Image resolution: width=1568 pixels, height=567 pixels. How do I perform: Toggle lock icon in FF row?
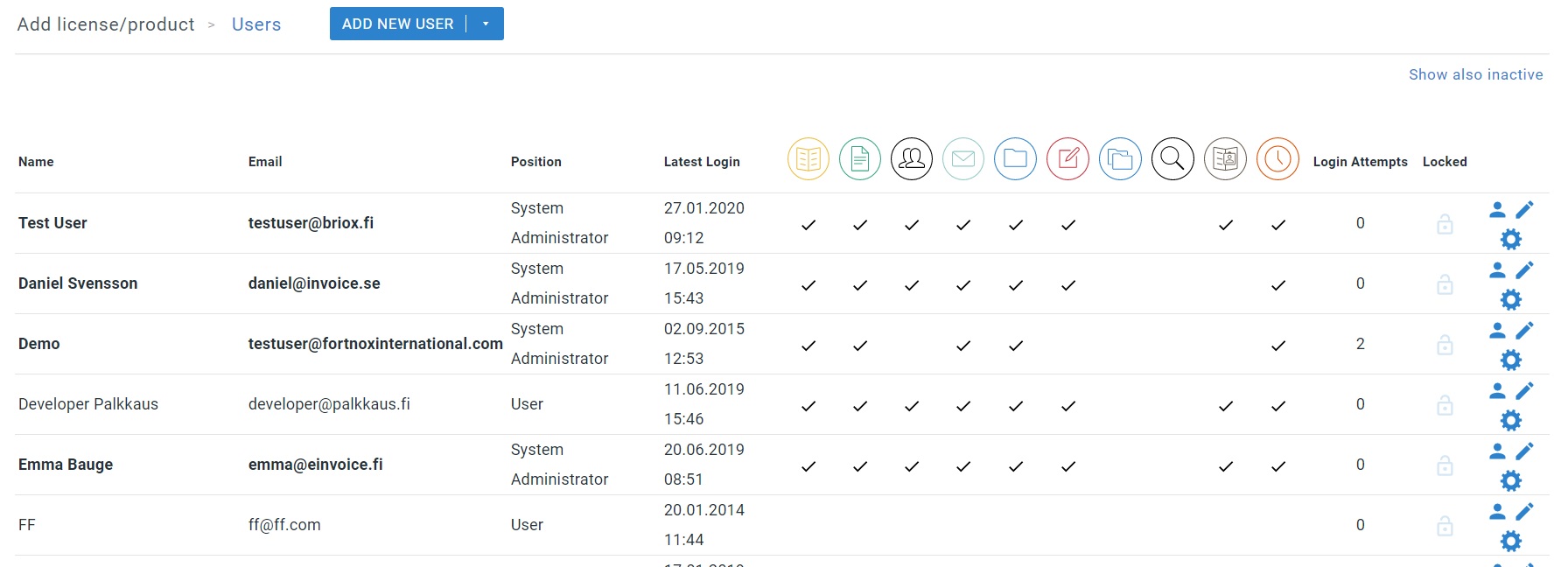click(1445, 526)
